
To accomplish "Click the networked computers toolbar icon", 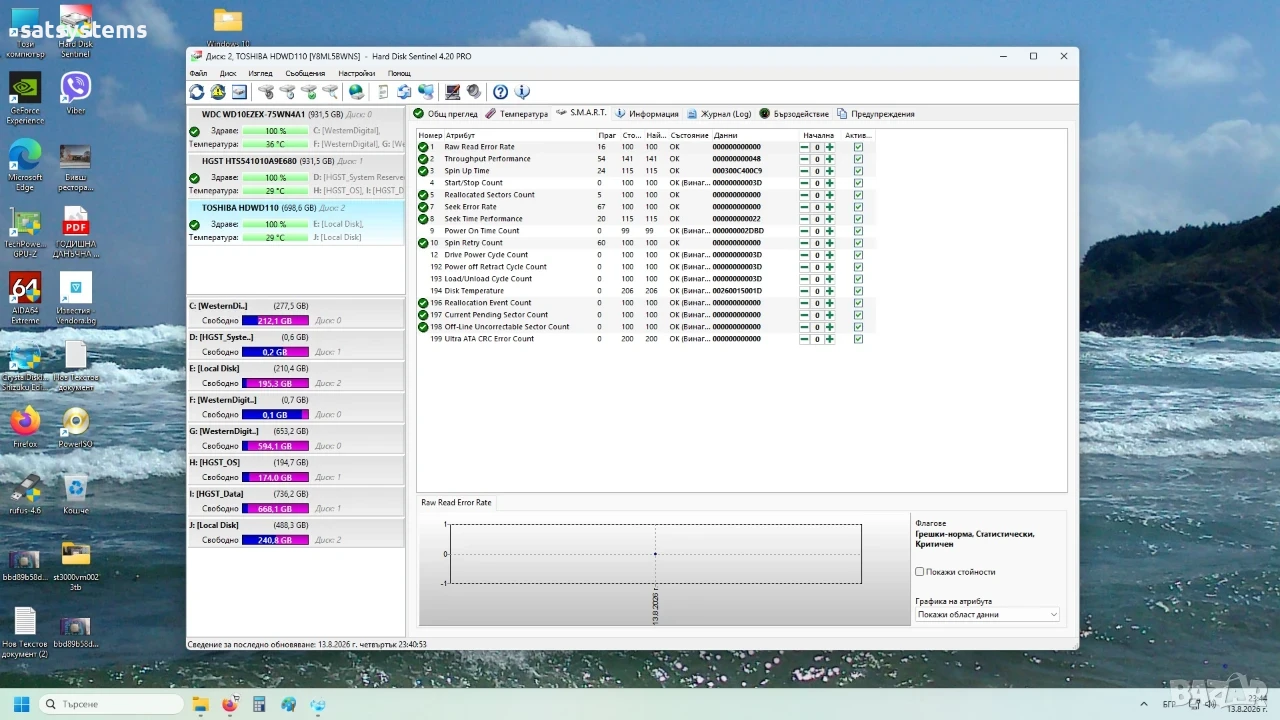I will [x=426, y=92].
